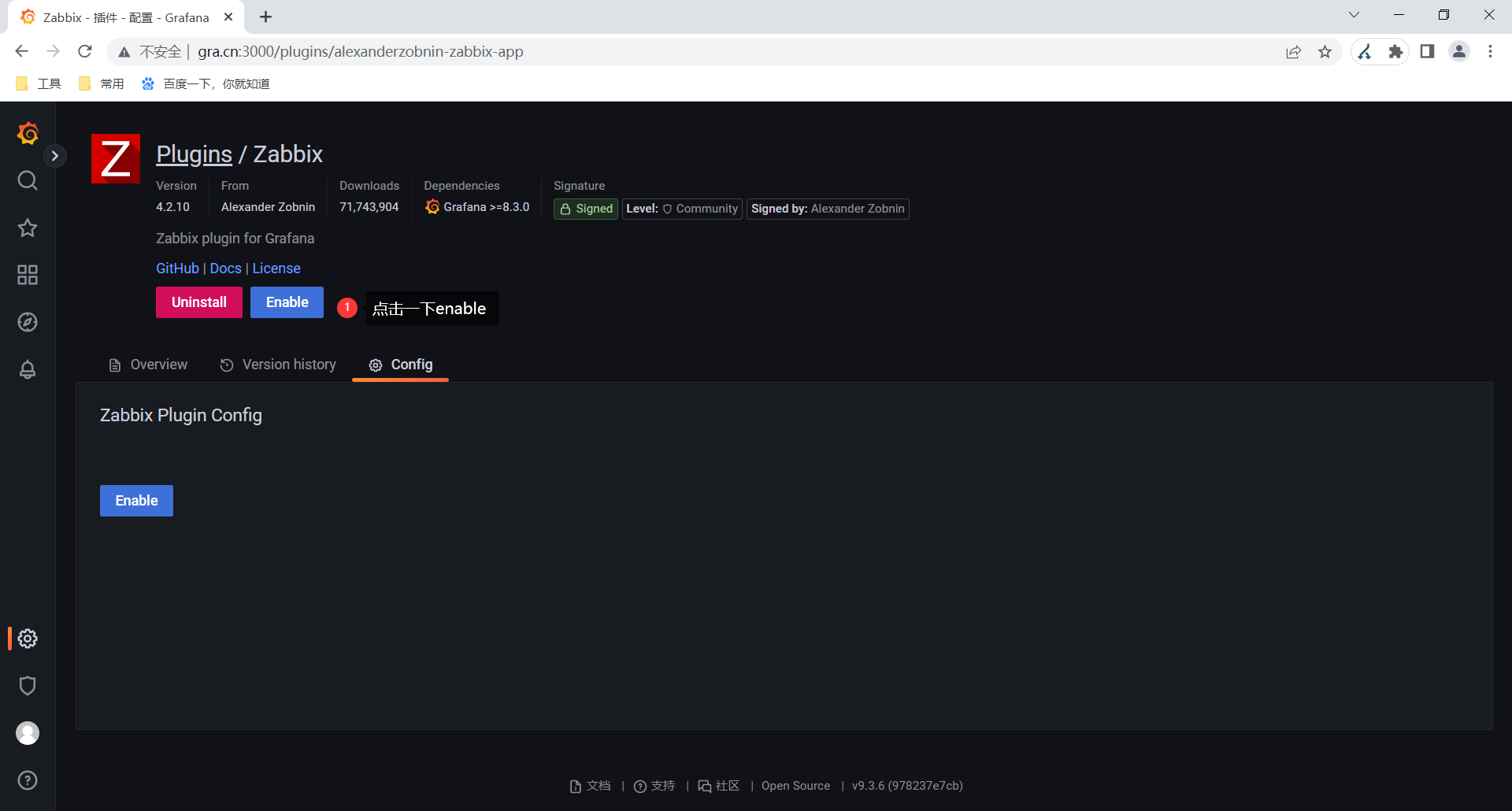Viewport: 1512px width, 811px height.
Task: Click the red Uninstall button
Action: coord(199,302)
